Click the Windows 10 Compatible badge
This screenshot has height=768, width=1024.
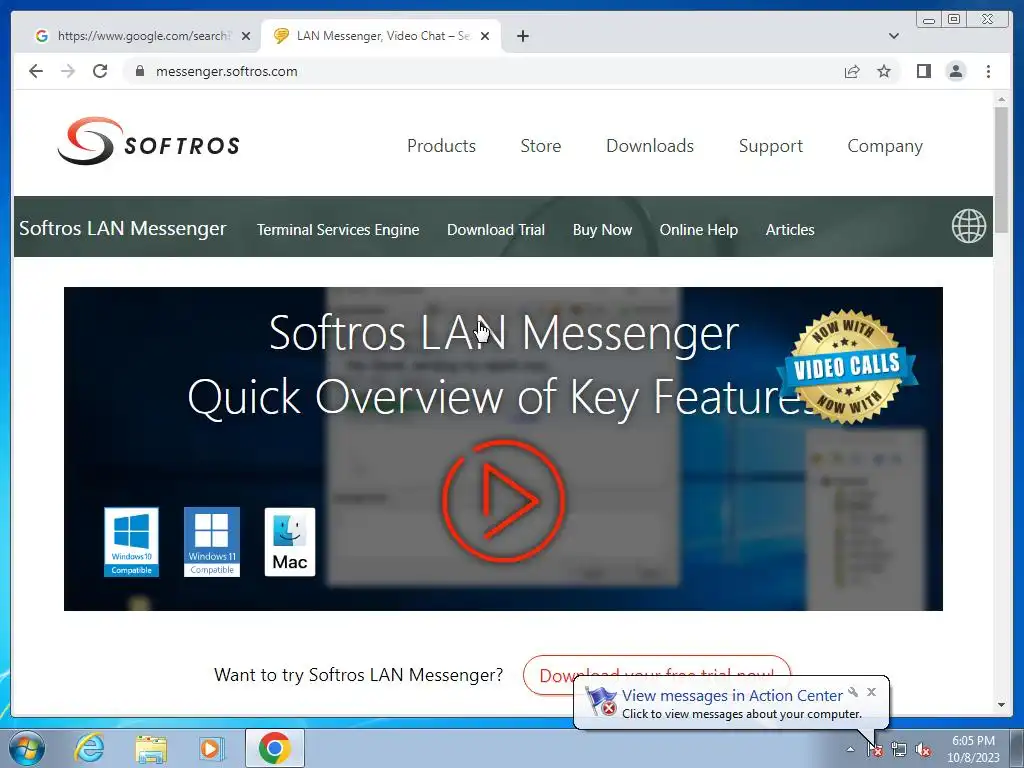point(131,542)
